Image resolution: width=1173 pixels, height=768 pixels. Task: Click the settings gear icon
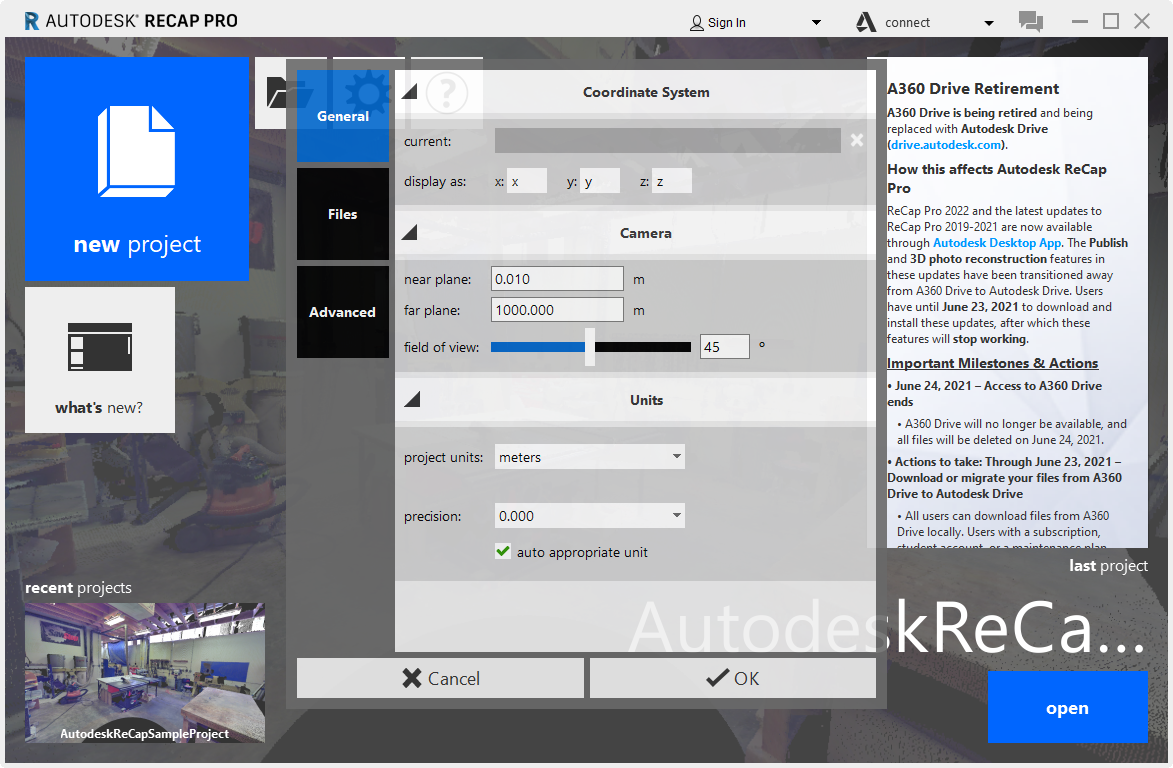[368, 93]
